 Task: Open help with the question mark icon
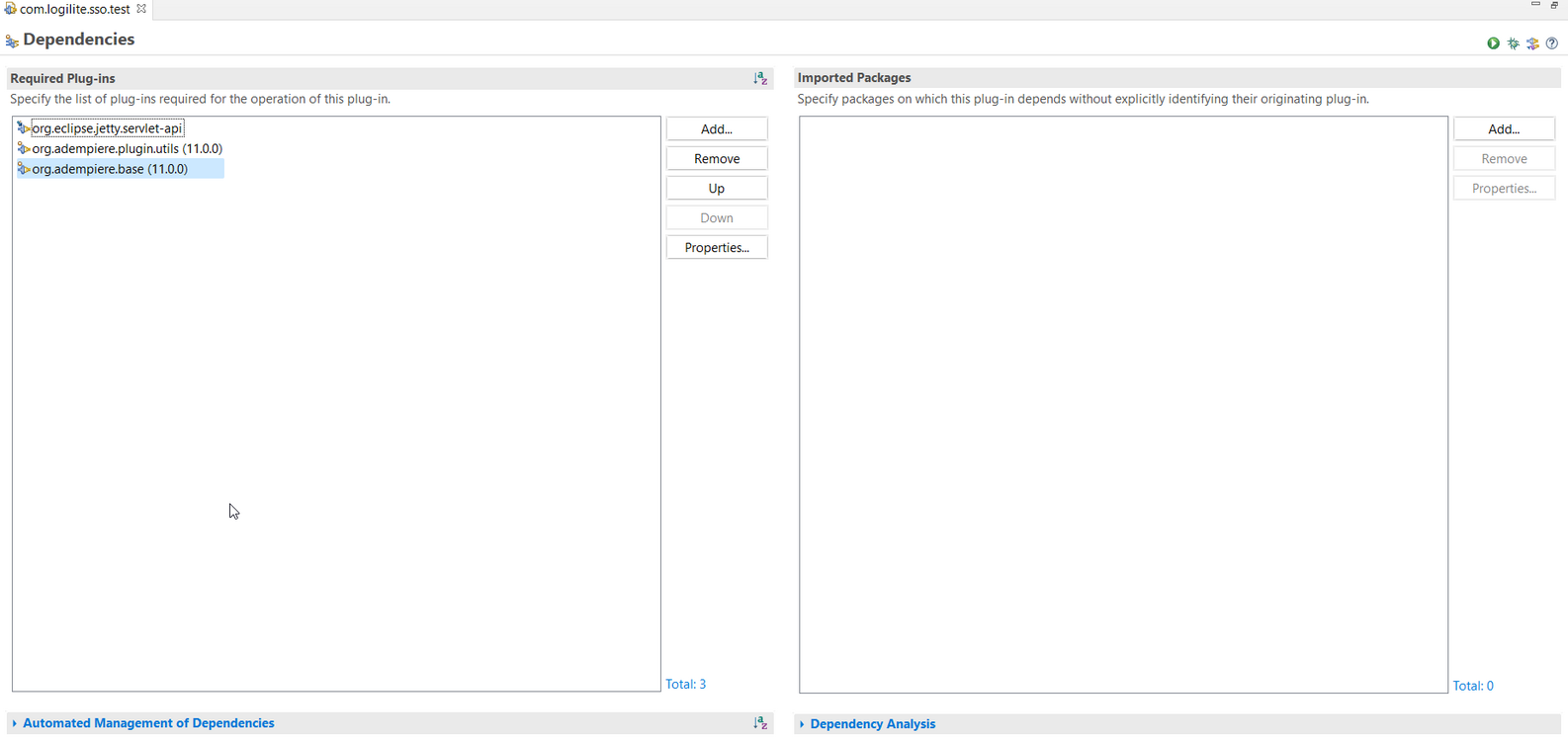click(1552, 43)
